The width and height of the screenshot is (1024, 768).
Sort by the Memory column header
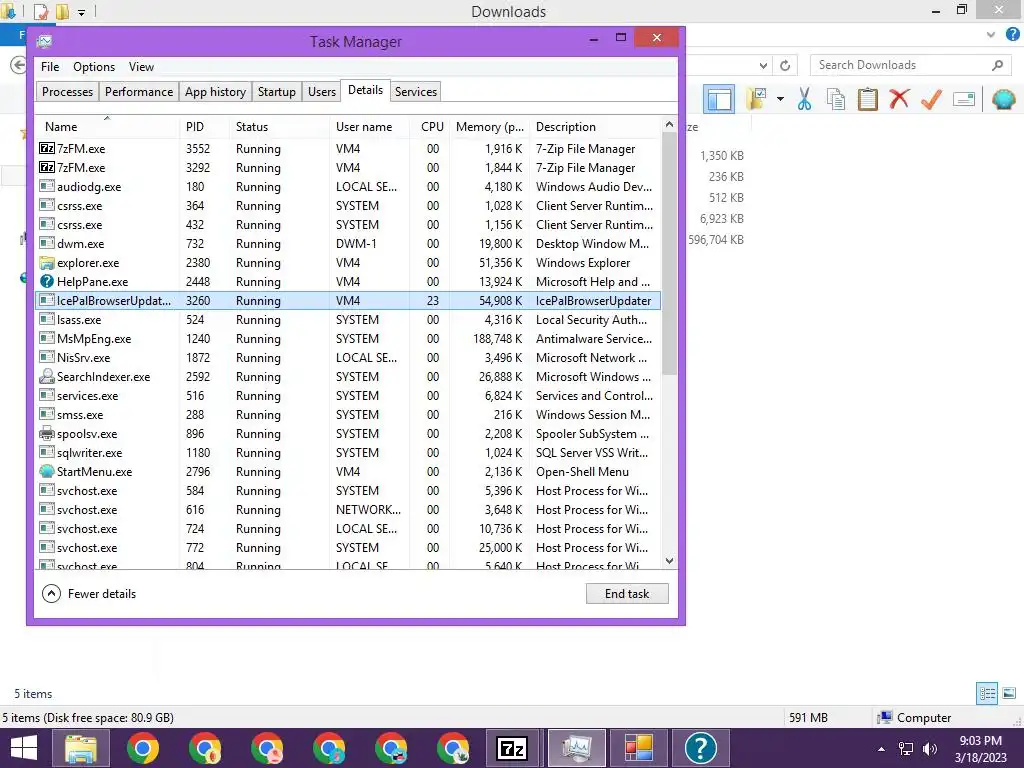click(x=490, y=127)
